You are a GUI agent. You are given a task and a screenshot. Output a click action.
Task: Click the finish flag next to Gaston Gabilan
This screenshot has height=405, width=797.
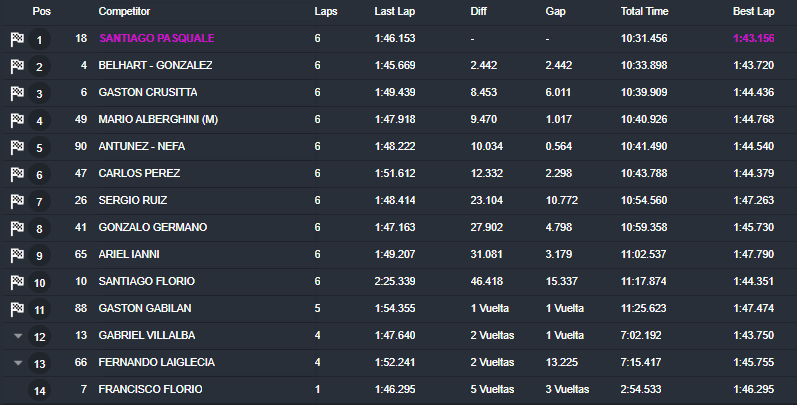click(16, 309)
